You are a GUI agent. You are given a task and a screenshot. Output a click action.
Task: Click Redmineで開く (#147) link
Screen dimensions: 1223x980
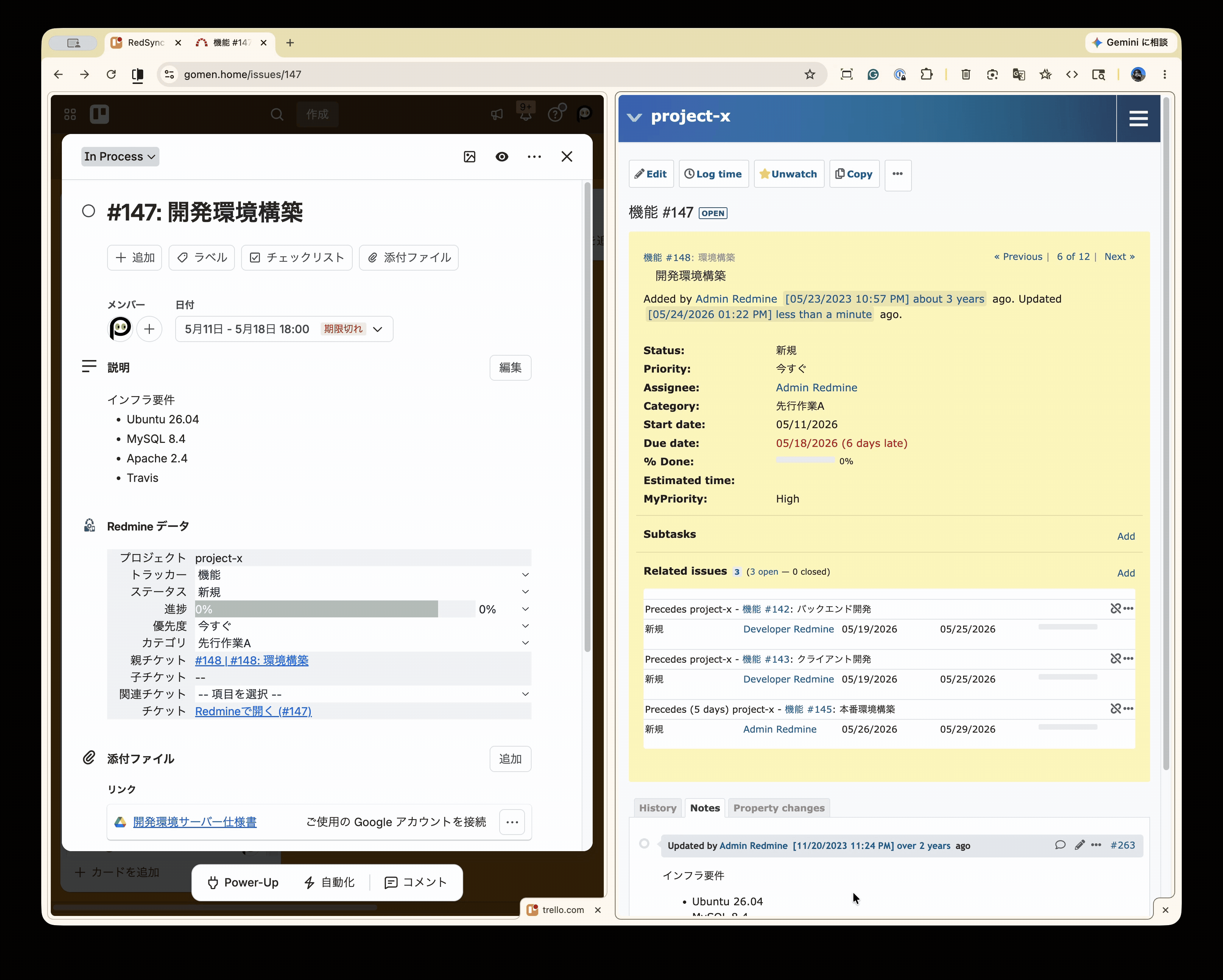[253, 711]
